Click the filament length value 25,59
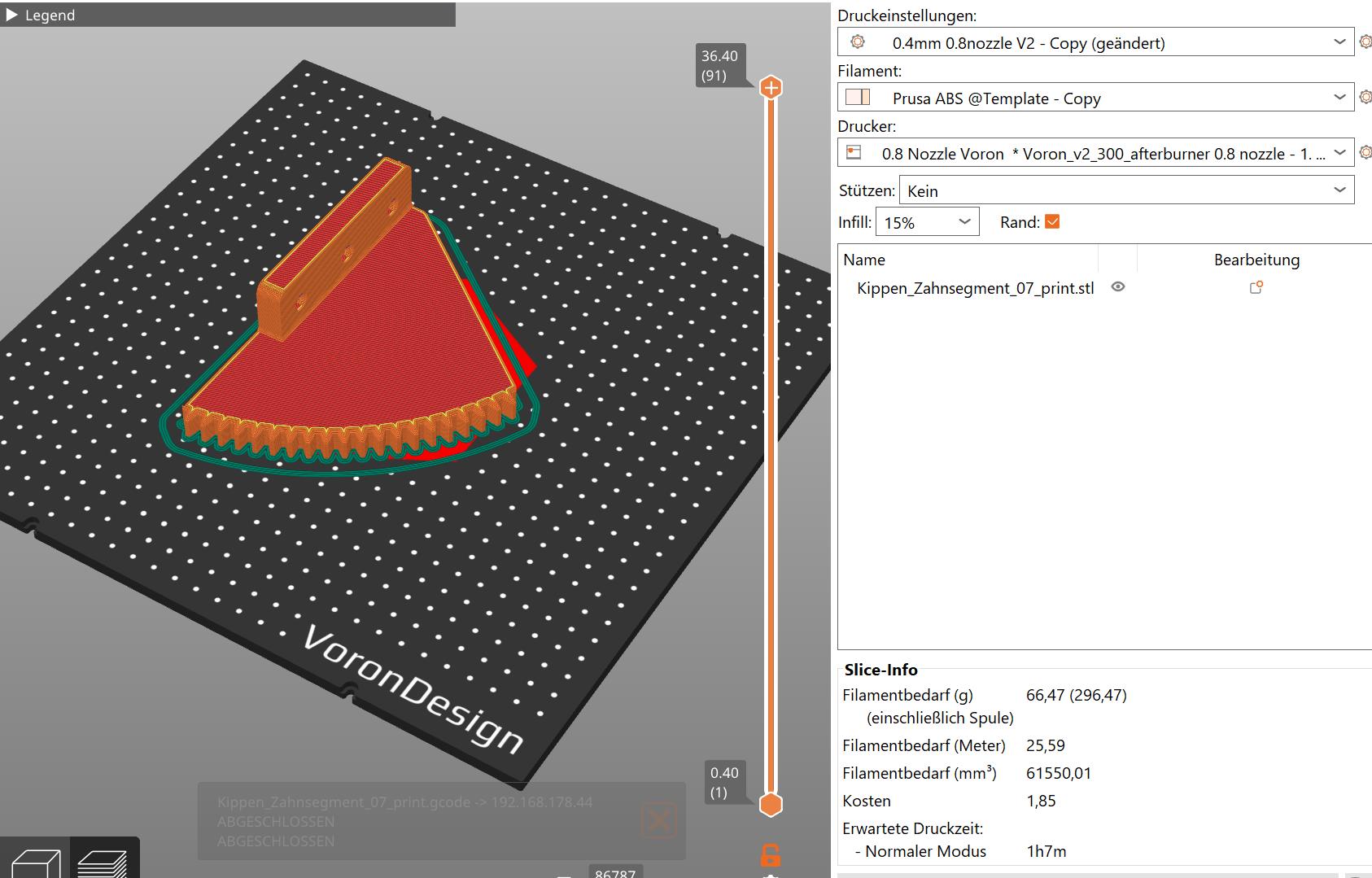Image resolution: width=1372 pixels, height=878 pixels. point(1046,745)
